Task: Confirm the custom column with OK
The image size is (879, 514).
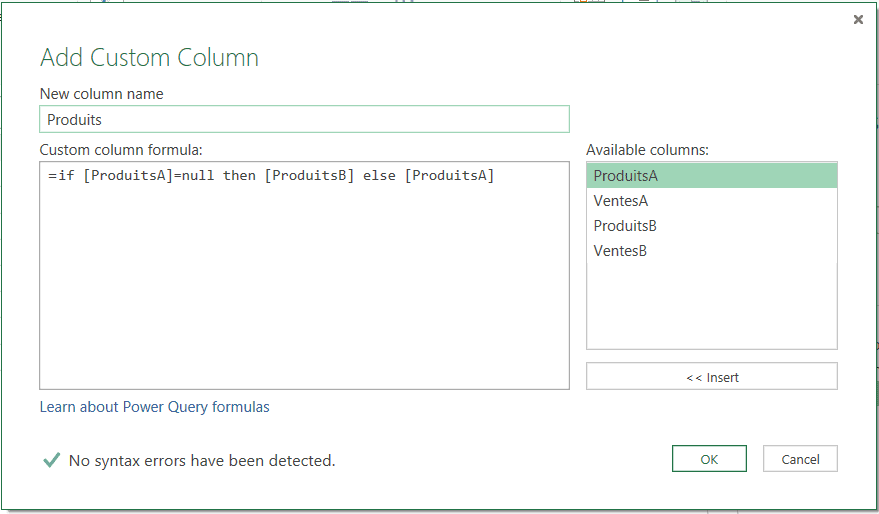Action: tap(709, 459)
